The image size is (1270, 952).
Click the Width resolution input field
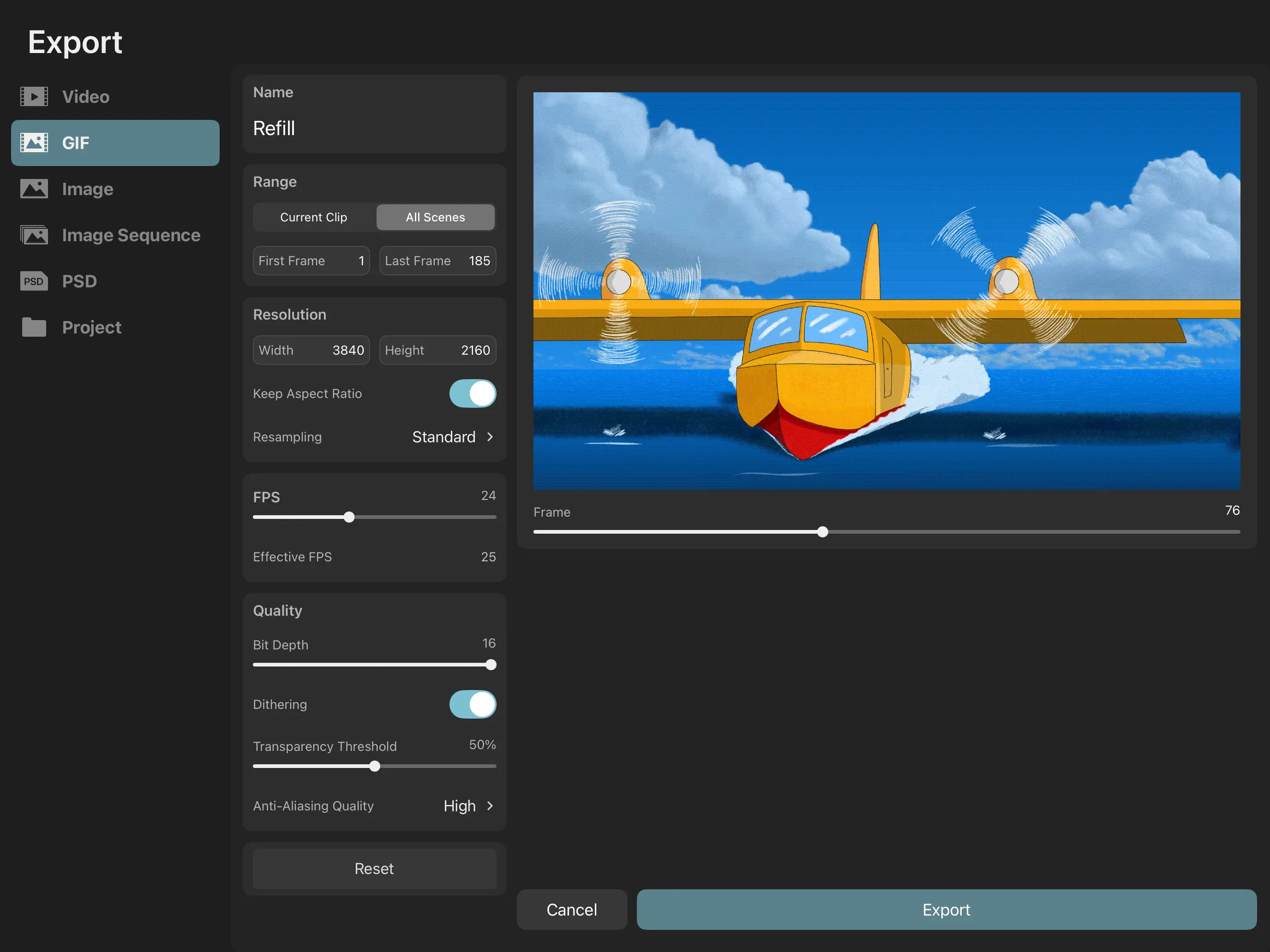[x=311, y=350]
